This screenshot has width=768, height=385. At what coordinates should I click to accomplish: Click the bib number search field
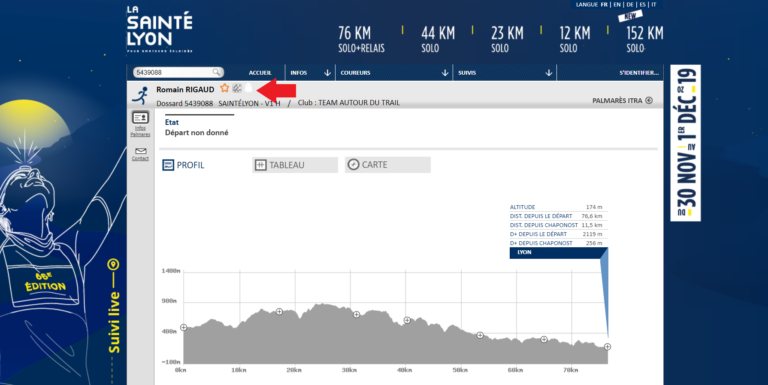pos(178,72)
